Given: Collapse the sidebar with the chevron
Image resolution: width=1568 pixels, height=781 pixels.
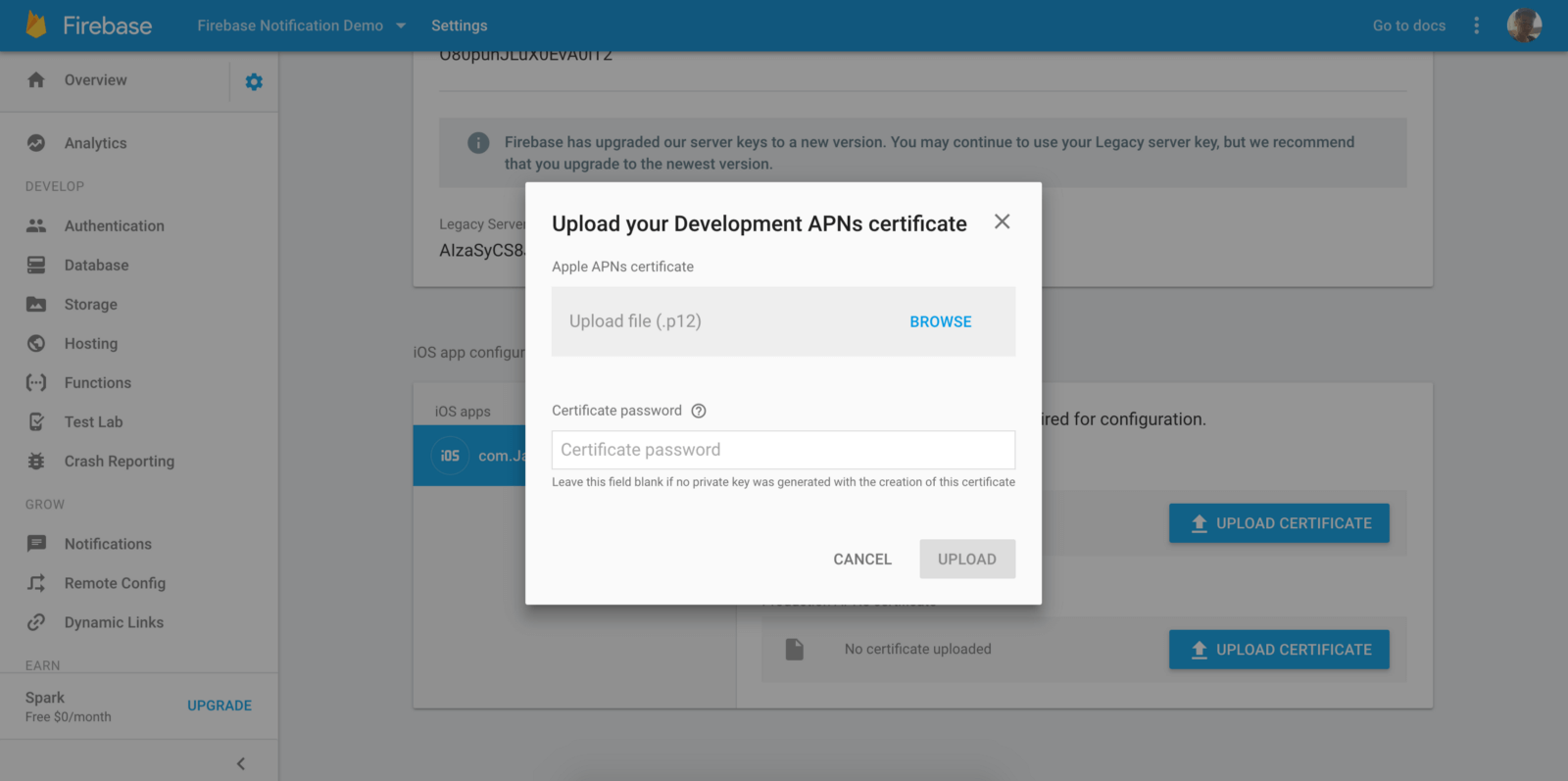Looking at the screenshot, I should click(241, 763).
